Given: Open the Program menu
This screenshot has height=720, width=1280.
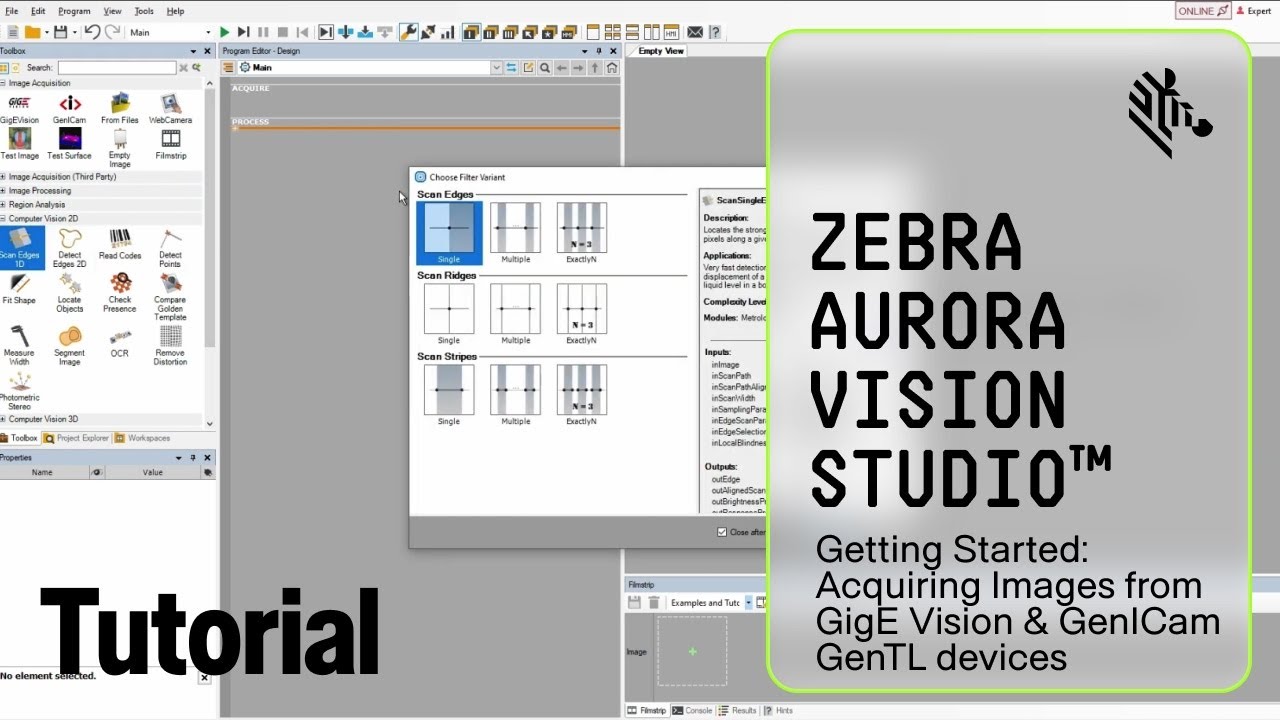Looking at the screenshot, I should [x=74, y=11].
